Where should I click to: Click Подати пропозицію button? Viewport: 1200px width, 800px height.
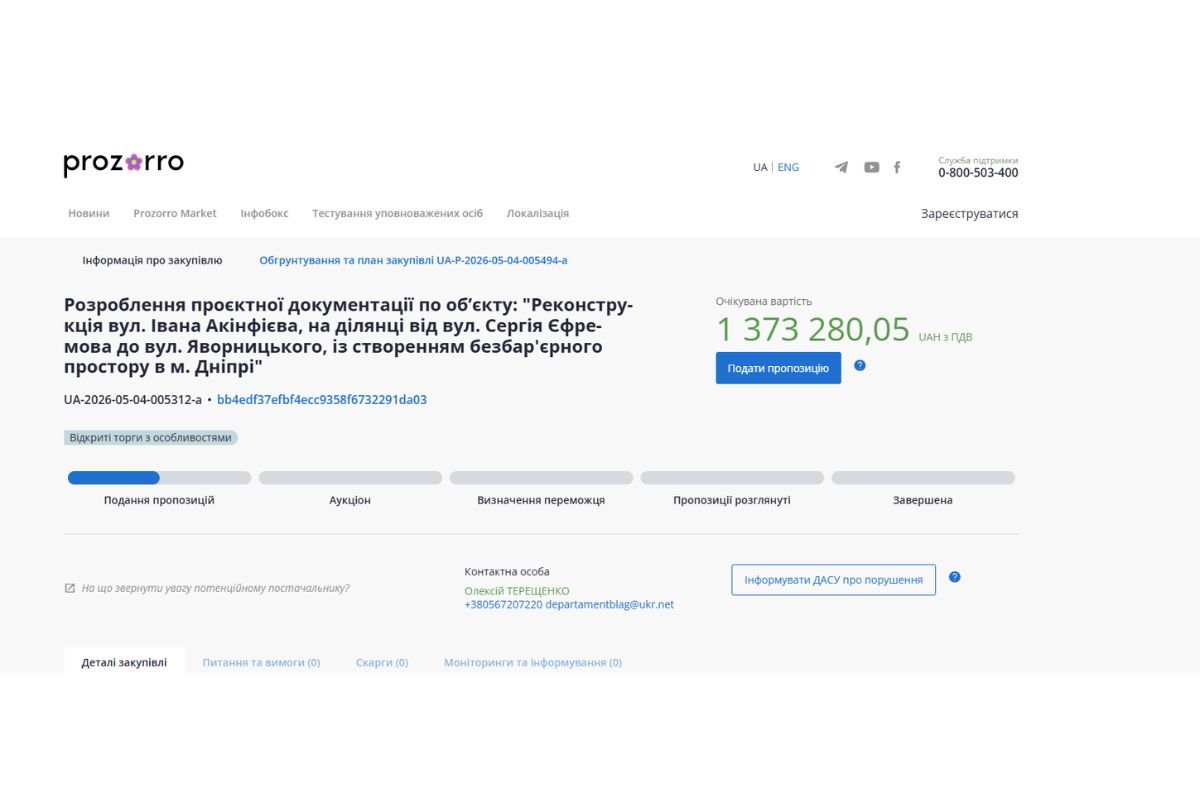(x=778, y=368)
